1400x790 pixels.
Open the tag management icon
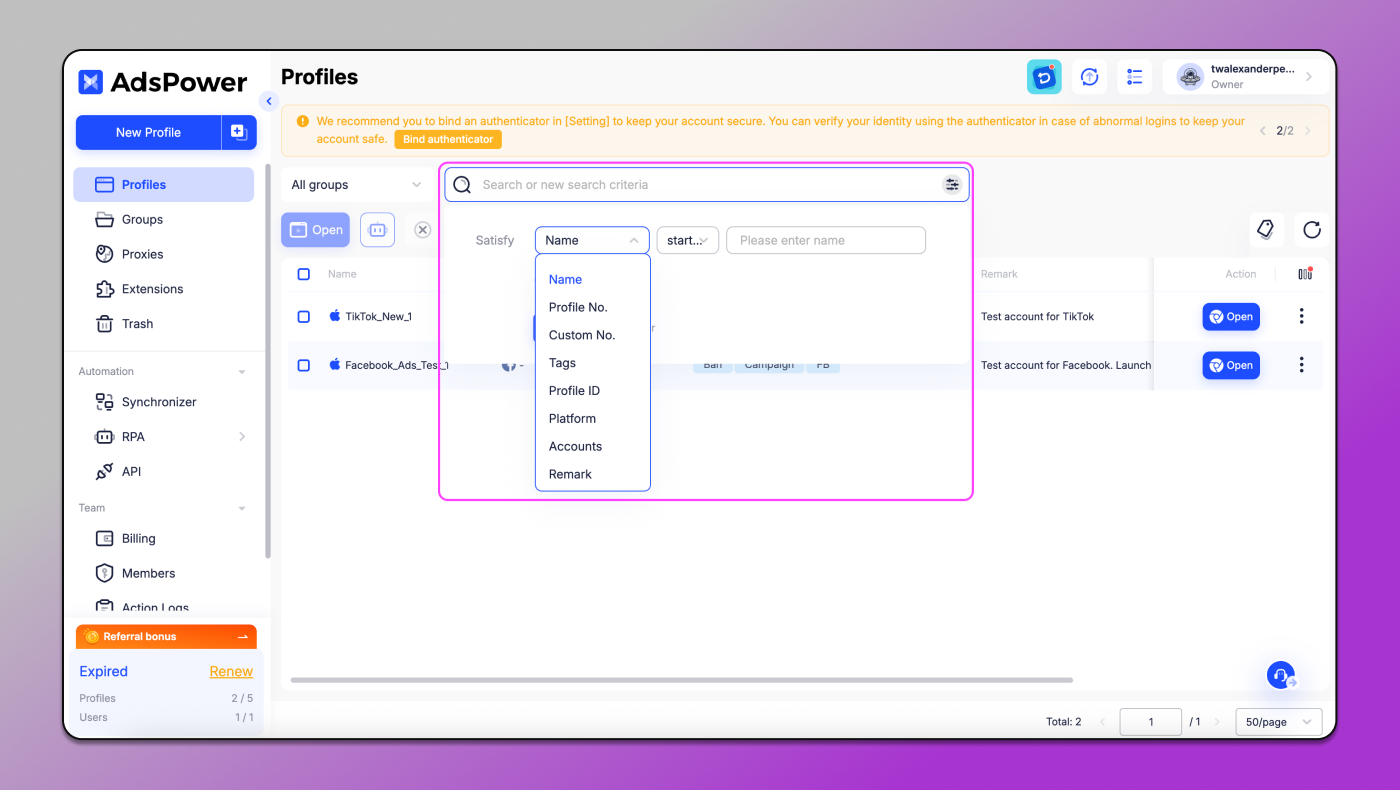click(1265, 230)
